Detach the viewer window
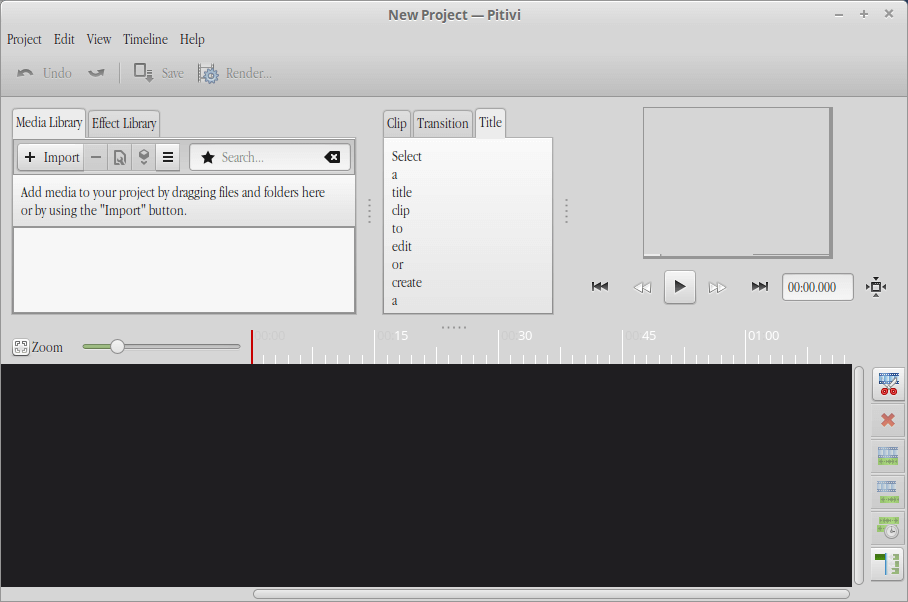Image resolution: width=908 pixels, height=602 pixels. (x=876, y=287)
